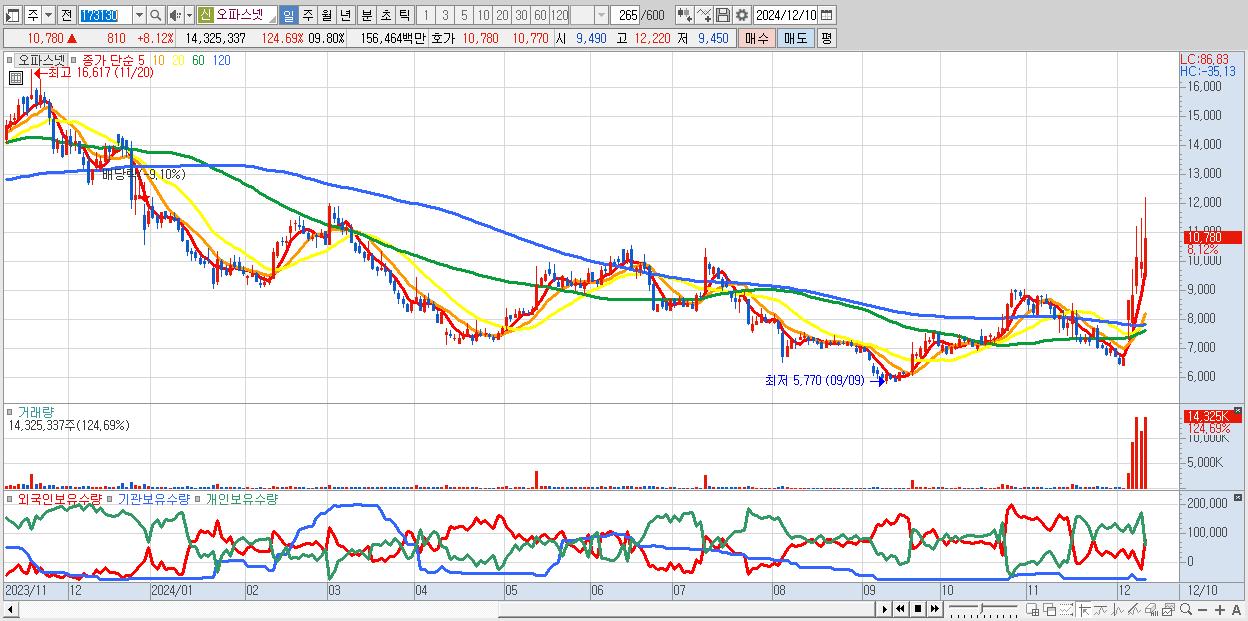Toggle the 기관보유수량 indicator checkbox

click(x=111, y=497)
